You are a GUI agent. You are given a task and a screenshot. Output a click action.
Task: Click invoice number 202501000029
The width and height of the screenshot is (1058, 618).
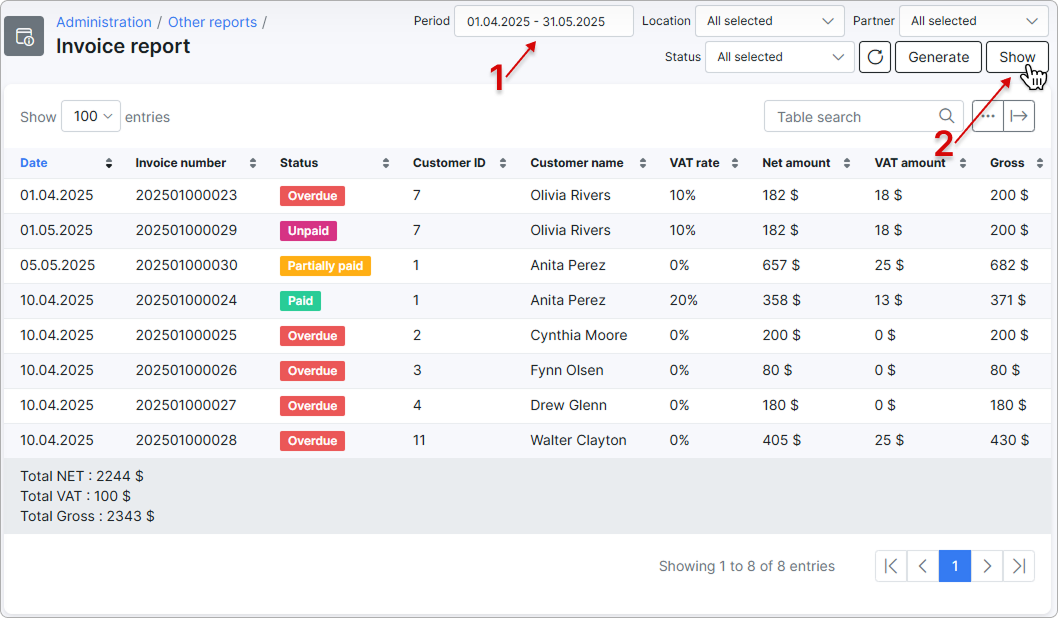coord(186,230)
